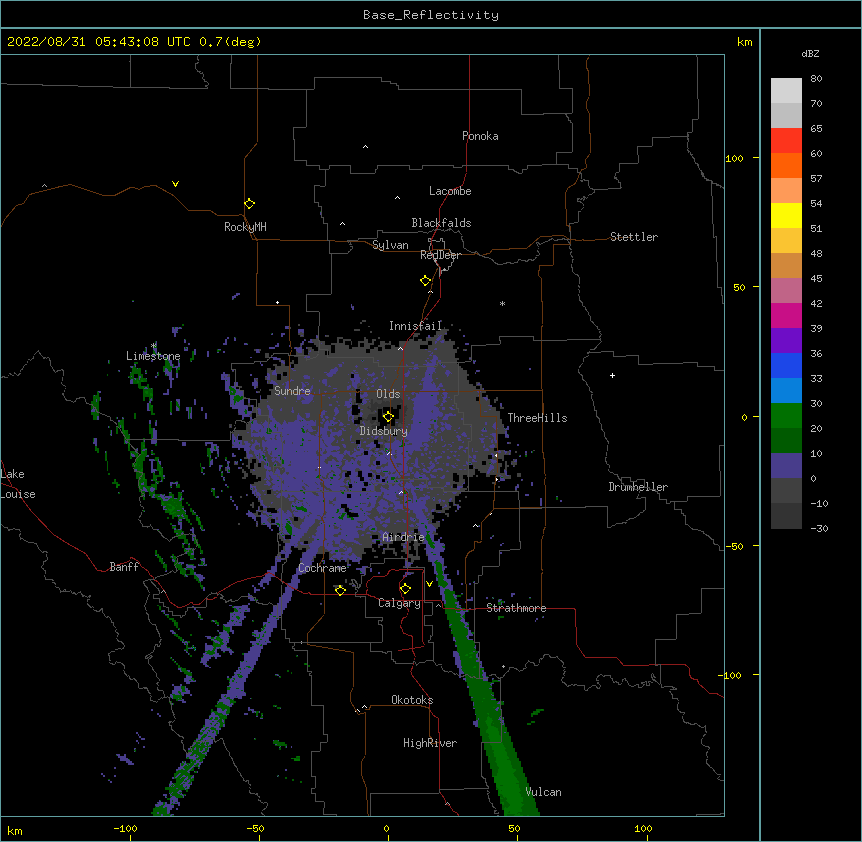Click the Sylvan label
862x842 pixels.
390,245
